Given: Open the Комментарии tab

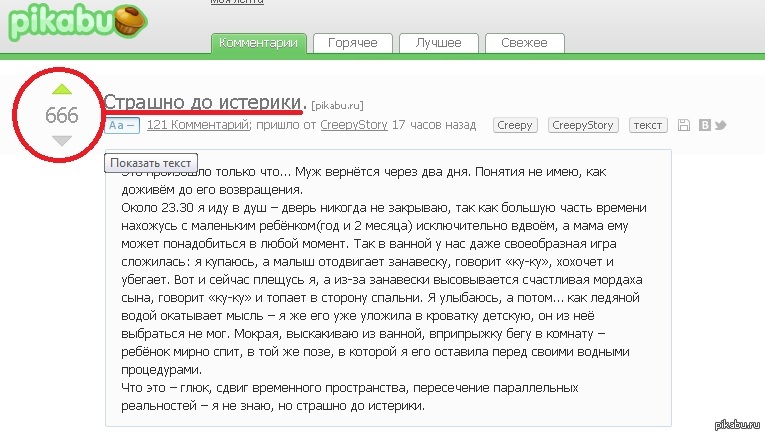Looking at the screenshot, I should 258,43.
